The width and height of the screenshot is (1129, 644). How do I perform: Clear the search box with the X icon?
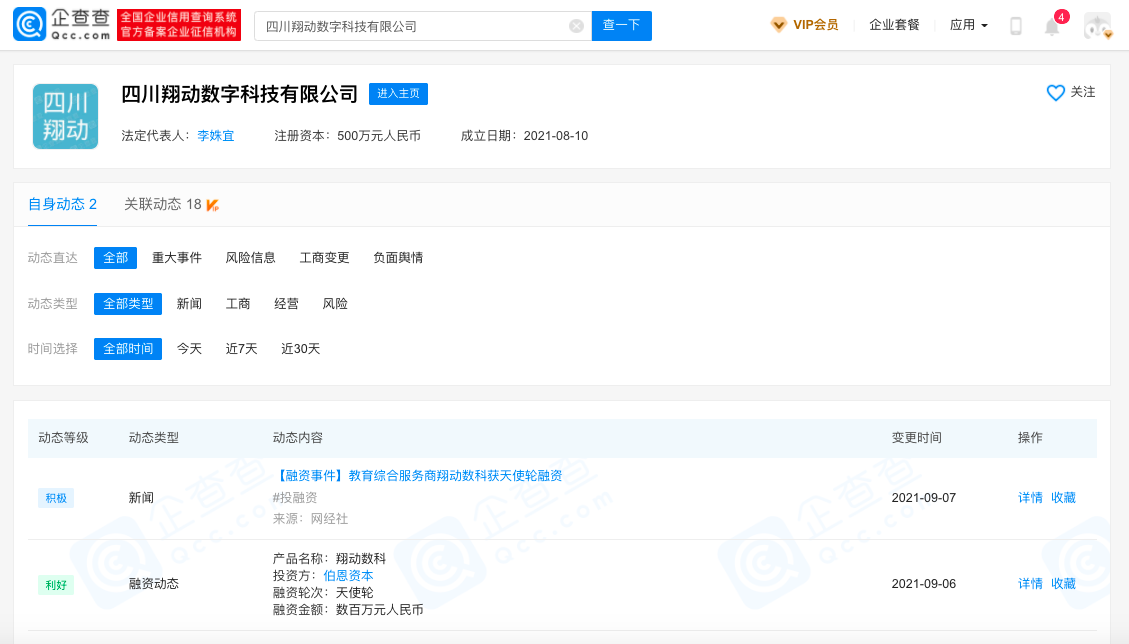(576, 26)
